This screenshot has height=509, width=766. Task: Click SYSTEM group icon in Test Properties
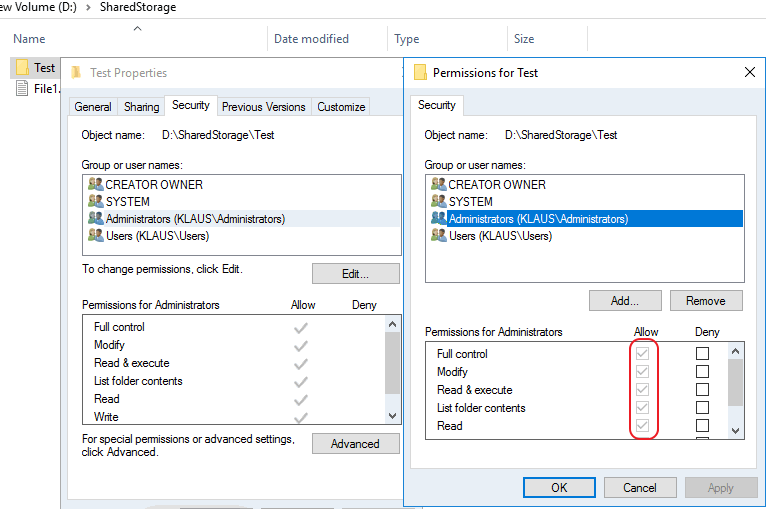pyautogui.click(x=95, y=202)
